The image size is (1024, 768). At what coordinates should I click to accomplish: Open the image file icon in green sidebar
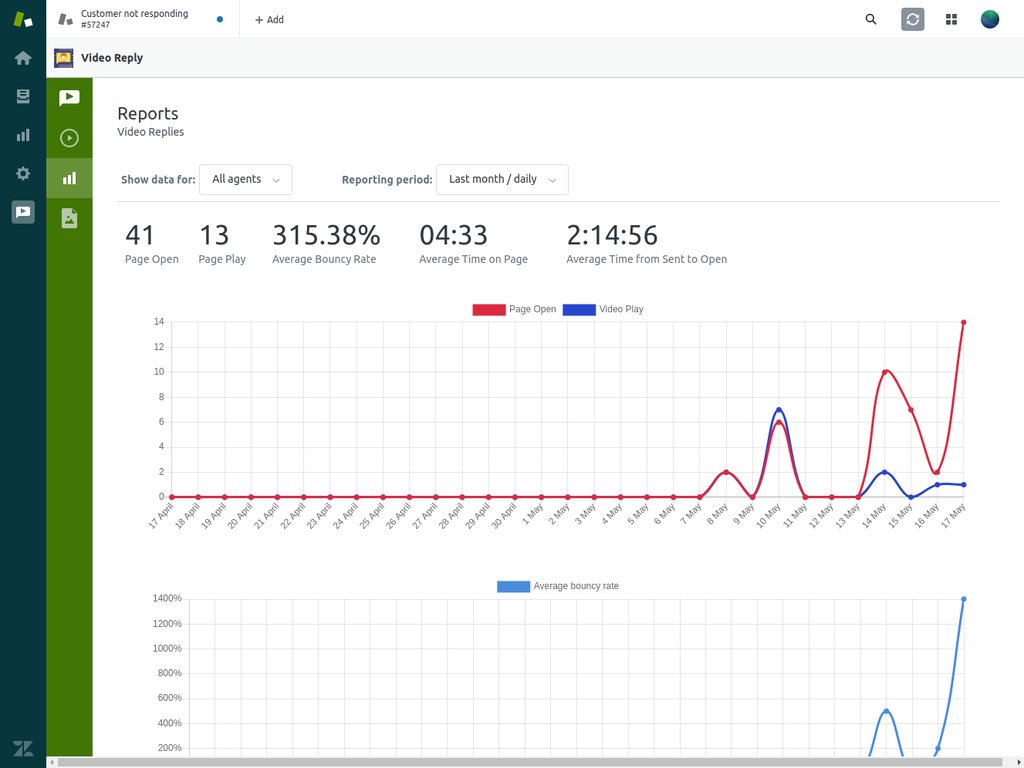[x=69, y=218]
